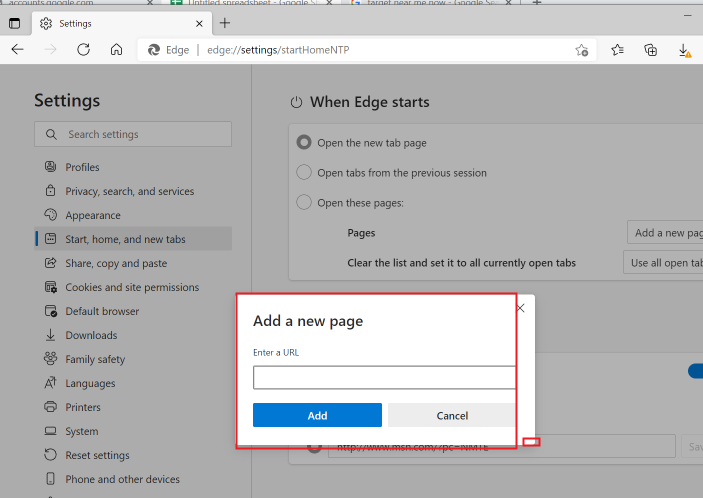Open the tab actions menu icon
The width and height of the screenshot is (703, 498).
pyautogui.click(x=14, y=22)
